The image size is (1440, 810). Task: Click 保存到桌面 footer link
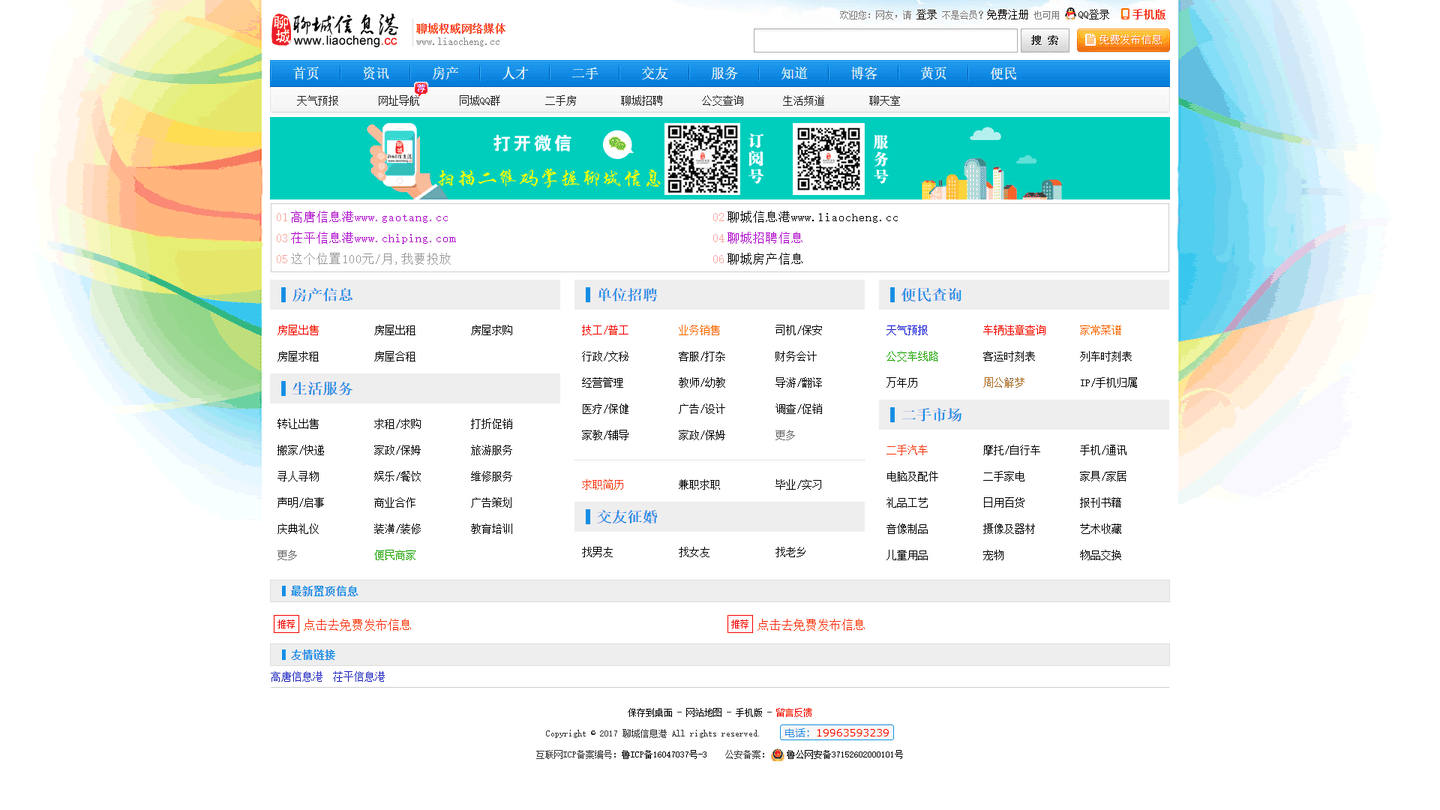coord(650,713)
